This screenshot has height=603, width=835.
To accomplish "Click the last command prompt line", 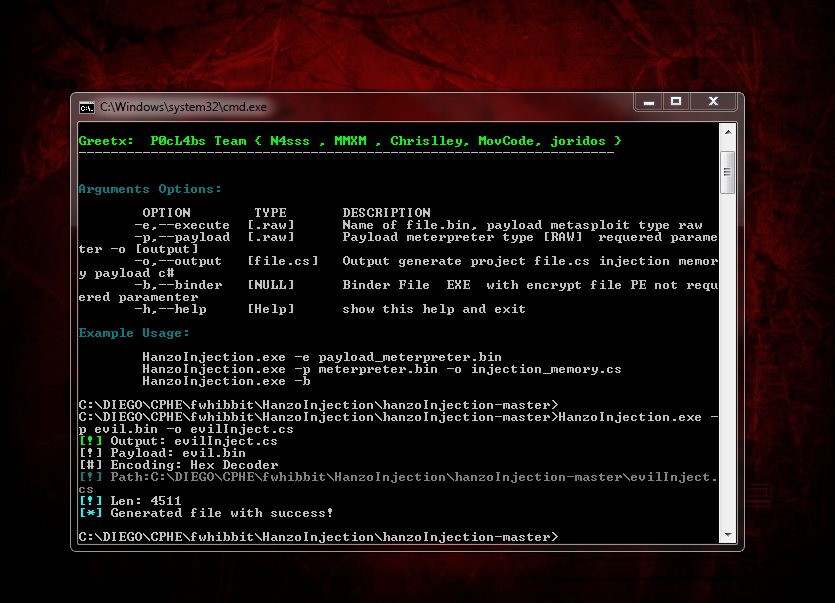I will [318, 537].
